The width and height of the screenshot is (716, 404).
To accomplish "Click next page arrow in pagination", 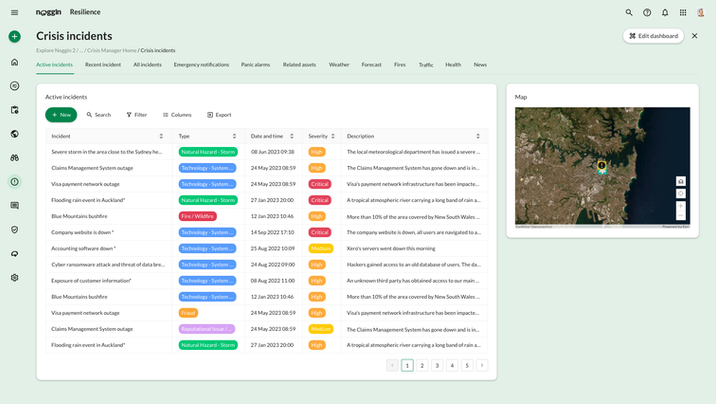I will [482, 365].
